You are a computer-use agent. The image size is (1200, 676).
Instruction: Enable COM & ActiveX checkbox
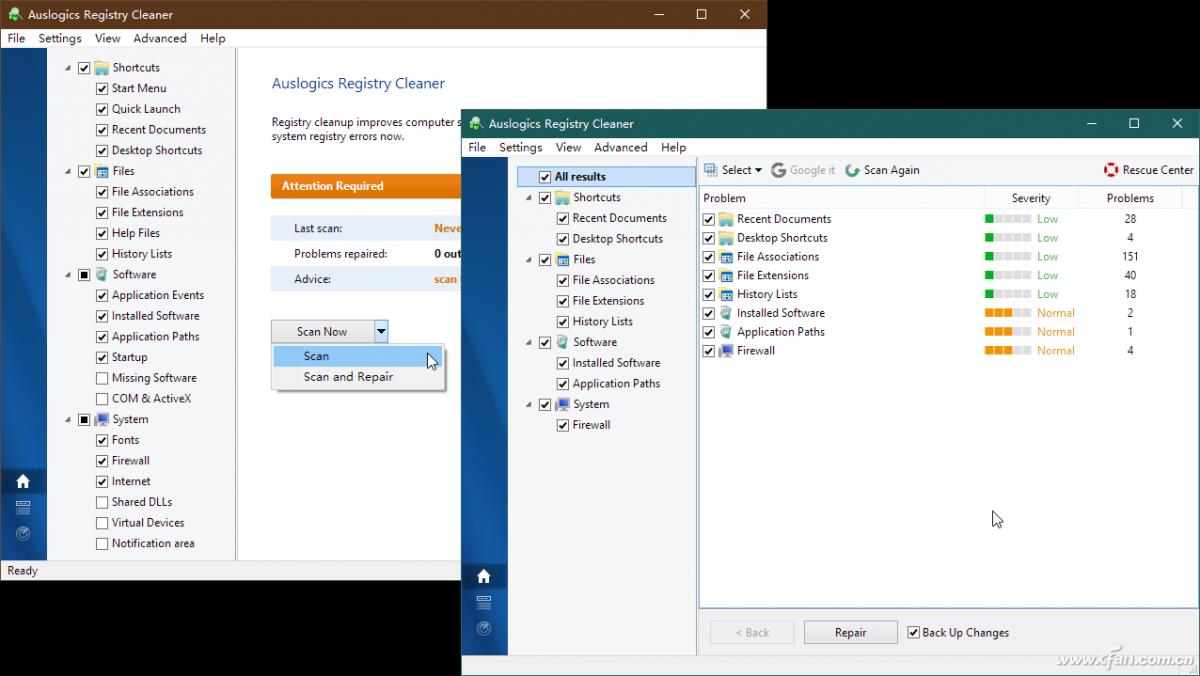[102, 399]
